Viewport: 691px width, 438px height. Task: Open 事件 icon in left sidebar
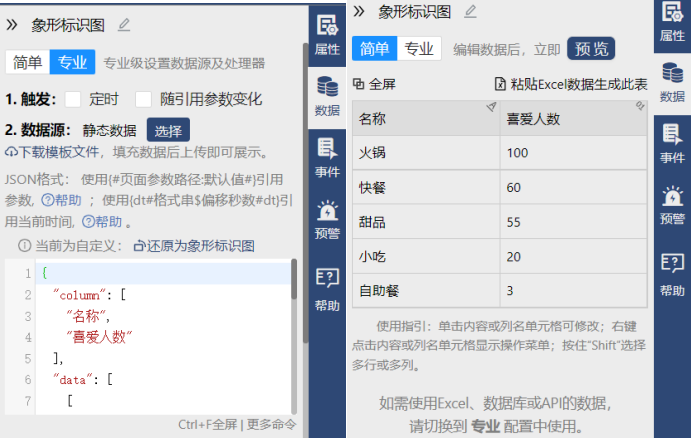[327, 157]
